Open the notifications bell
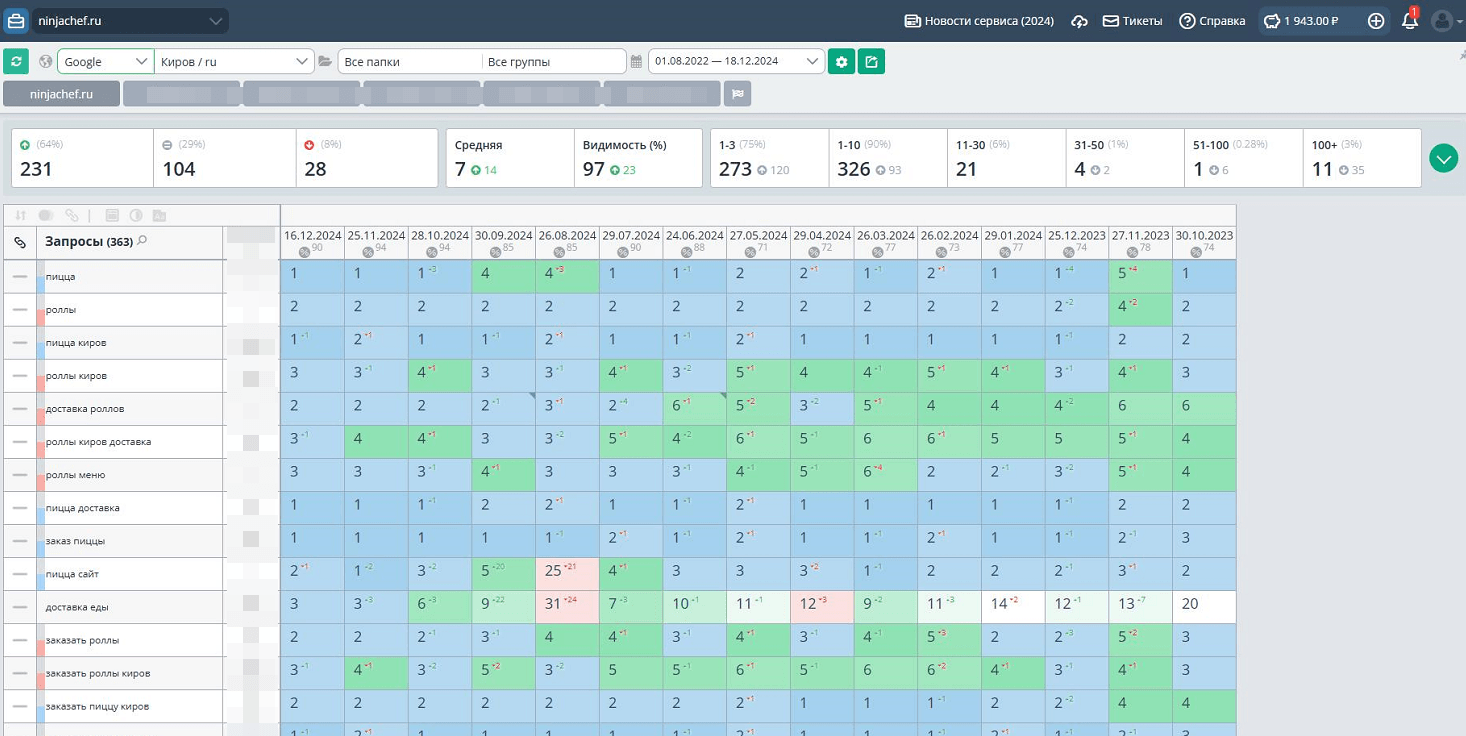The width and height of the screenshot is (1466, 736). (1409, 21)
